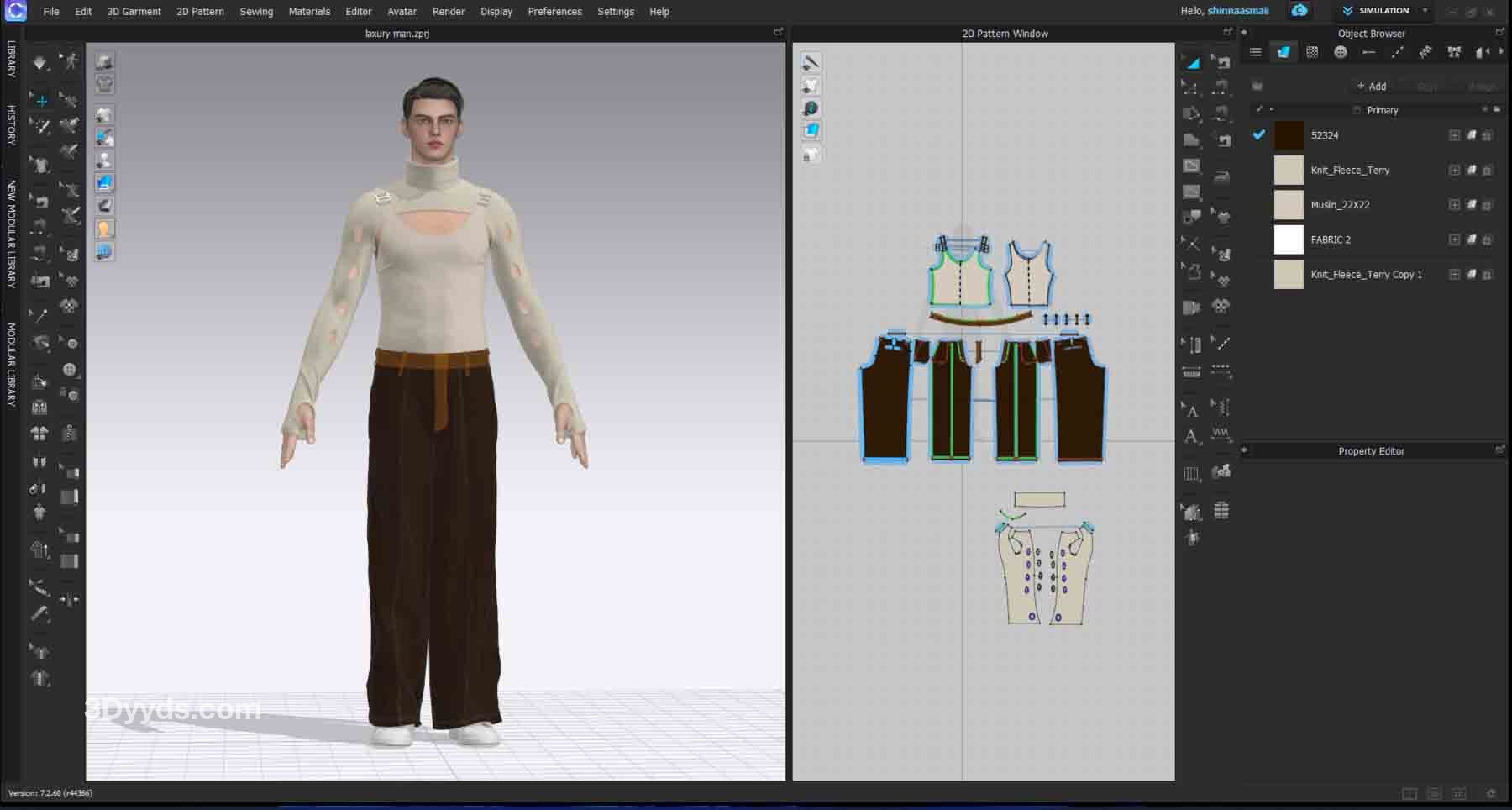Image resolution: width=1512 pixels, height=810 pixels.
Task: Open the list view icon in Object Browser
Action: coord(1255,52)
